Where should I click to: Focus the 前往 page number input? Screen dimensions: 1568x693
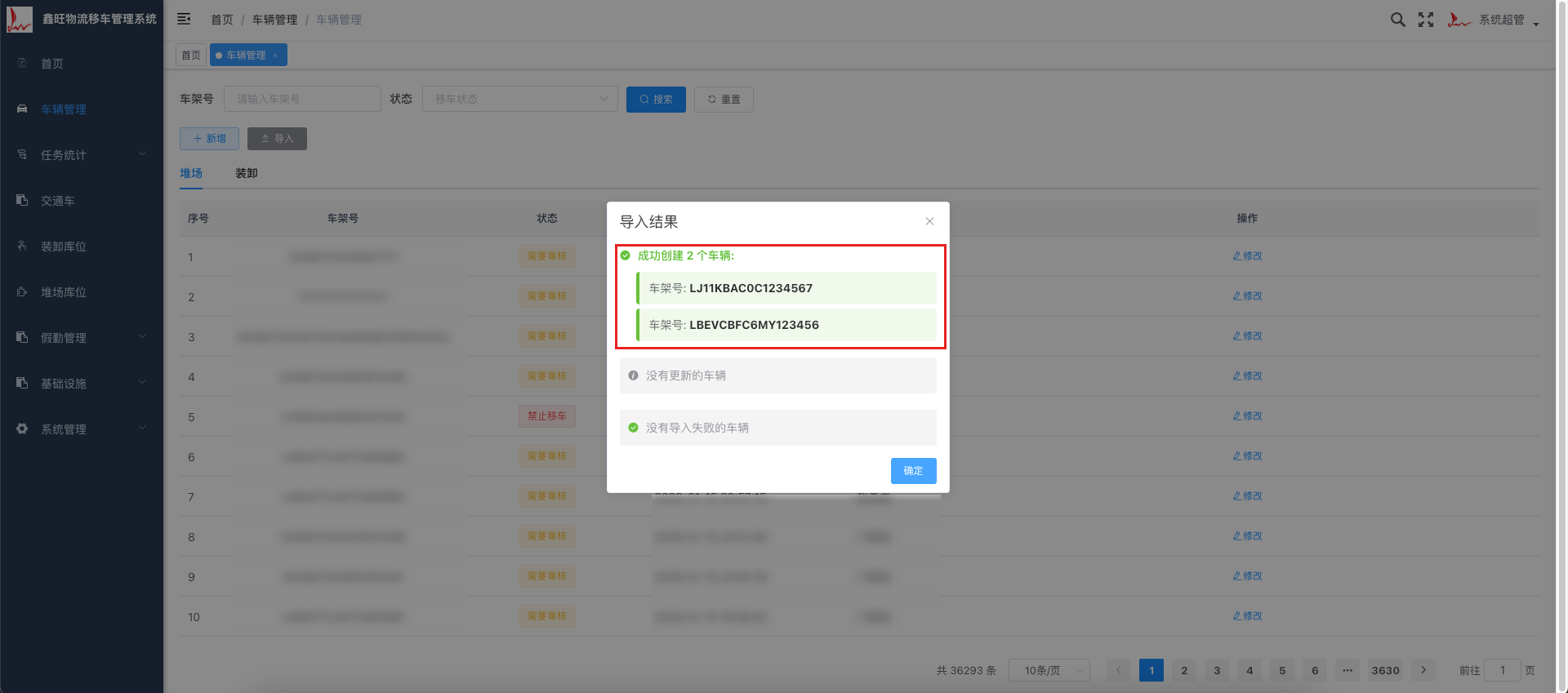1502,670
